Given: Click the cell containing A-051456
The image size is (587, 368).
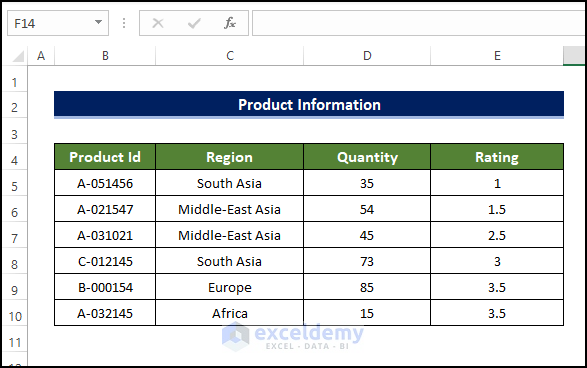Looking at the screenshot, I should pyautogui.click(x=105, y=183).
